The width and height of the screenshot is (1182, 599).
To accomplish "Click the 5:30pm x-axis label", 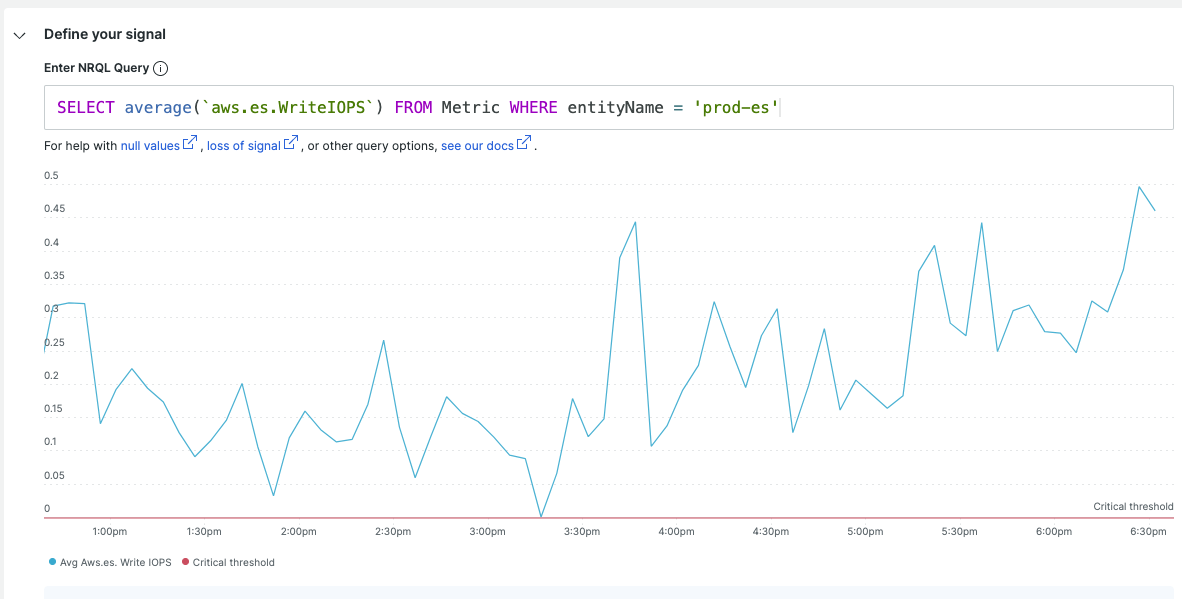I will (x=959, y=531).
